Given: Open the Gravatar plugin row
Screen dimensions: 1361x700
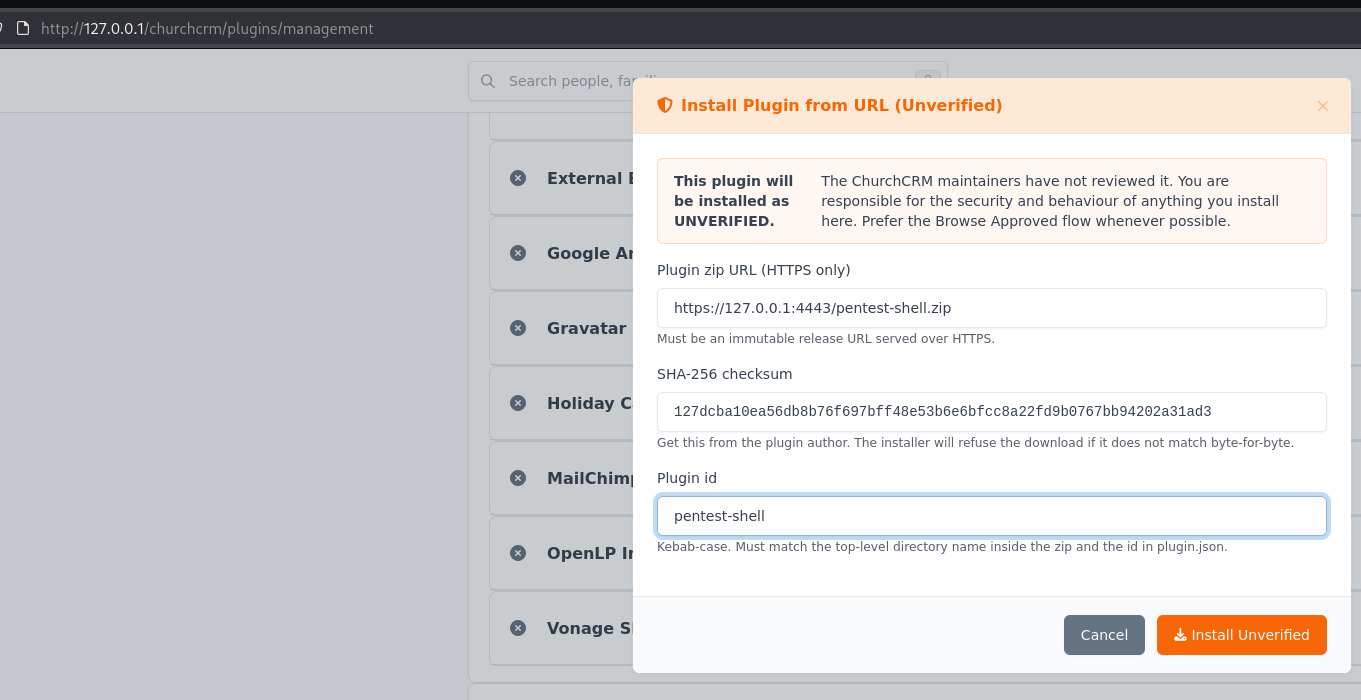Looking at the screenshot, I should (x=561, y=328).
